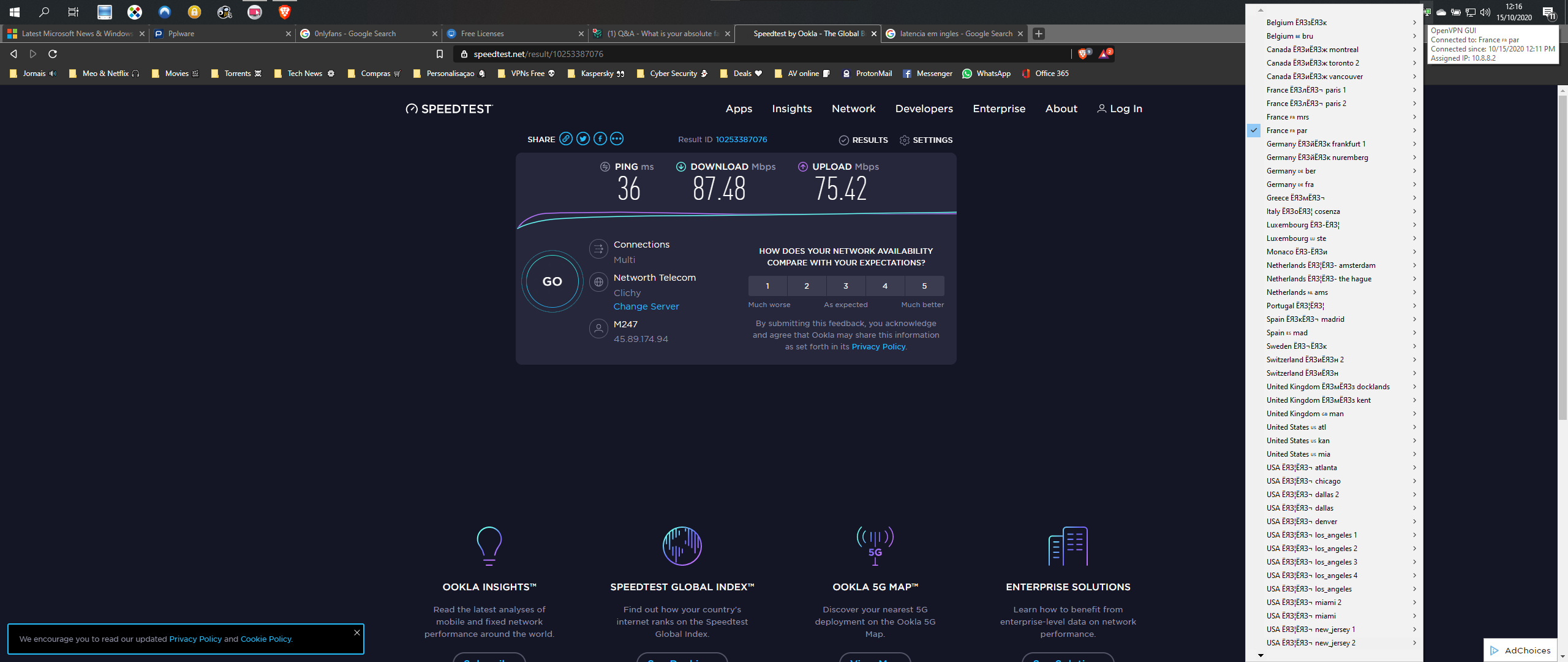Bookmark this page icon in address bar

[x=439, y=54]
